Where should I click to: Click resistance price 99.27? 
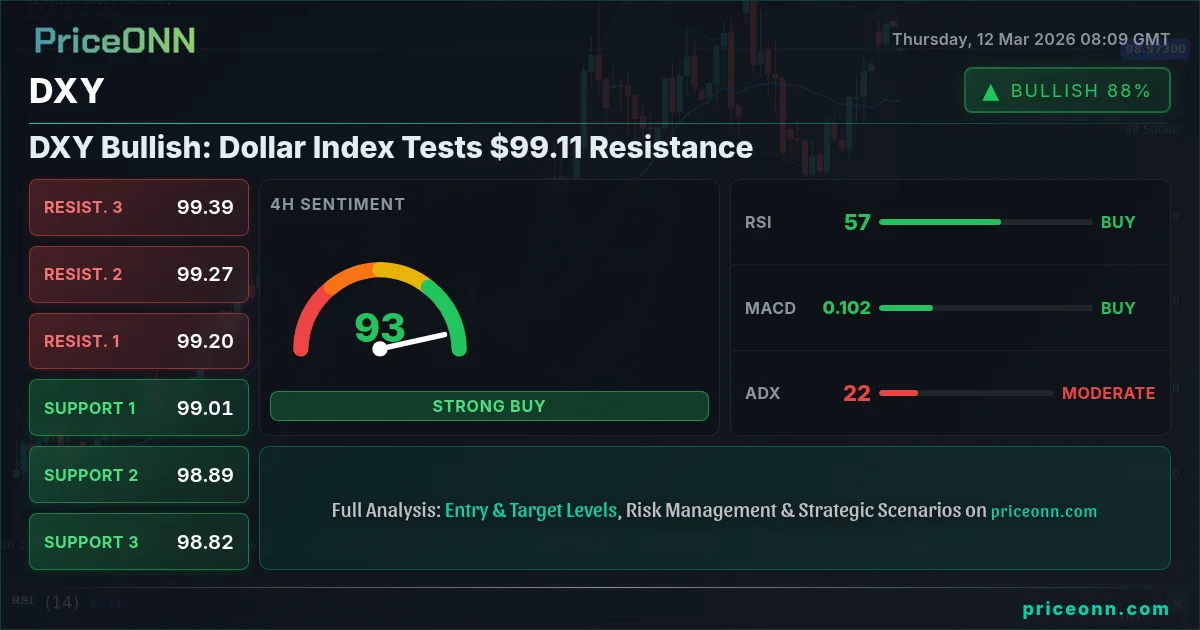pyautogui.click(x=205, y=274)
